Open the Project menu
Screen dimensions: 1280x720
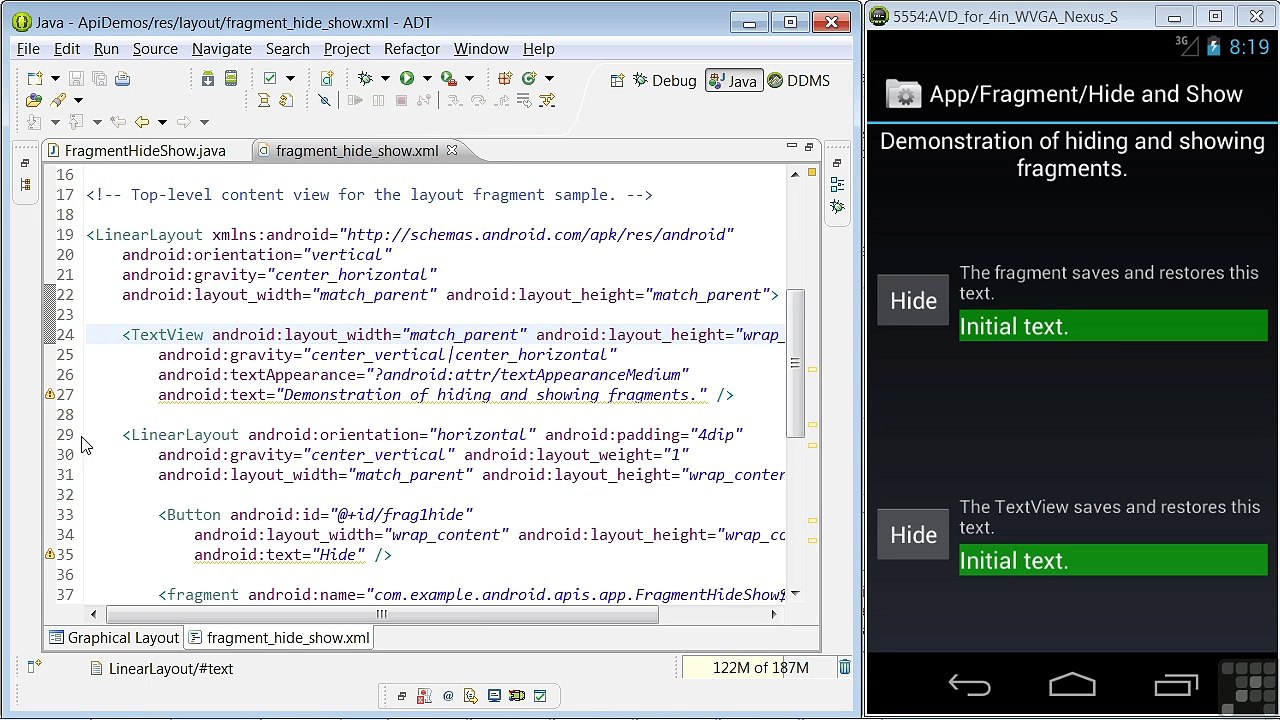click(x=347, y=49)
